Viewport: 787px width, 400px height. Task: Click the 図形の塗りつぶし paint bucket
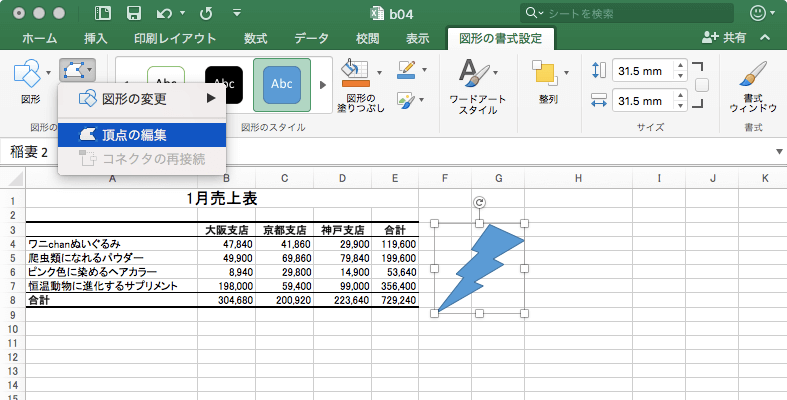(x=355, y=73)
